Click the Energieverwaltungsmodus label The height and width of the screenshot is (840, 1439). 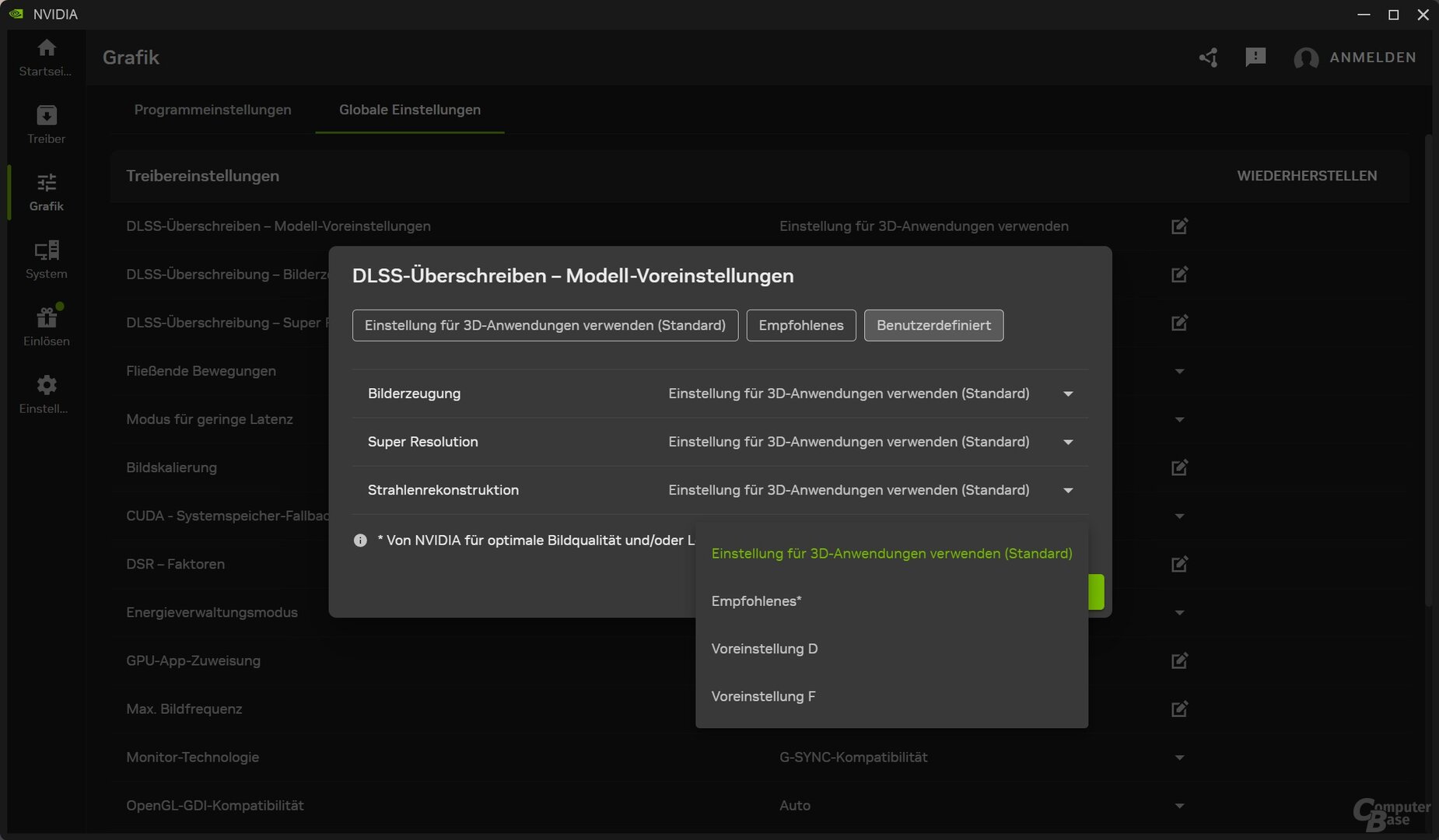[x=212, y=612]
